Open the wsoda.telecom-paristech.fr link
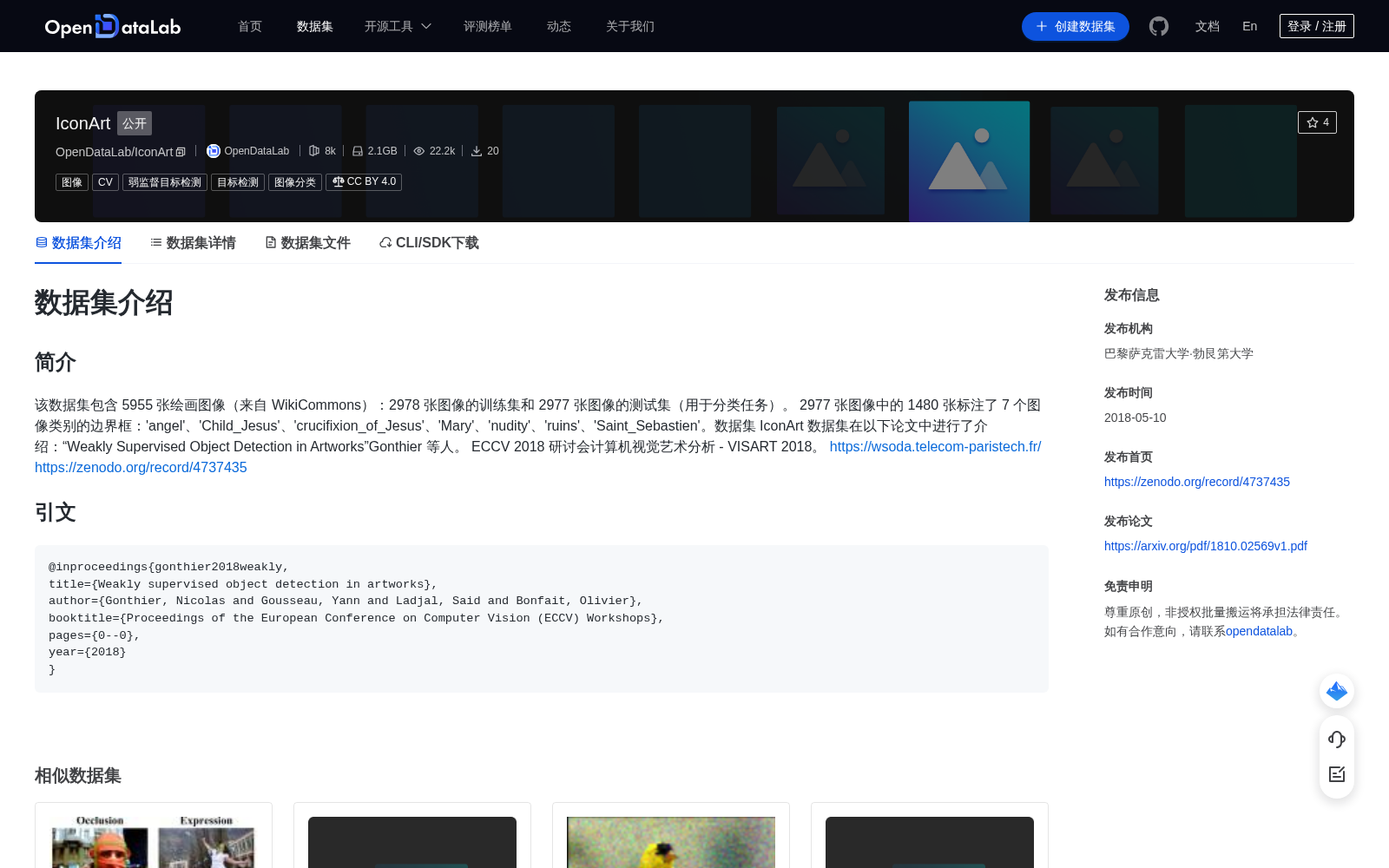 (935, 446)
